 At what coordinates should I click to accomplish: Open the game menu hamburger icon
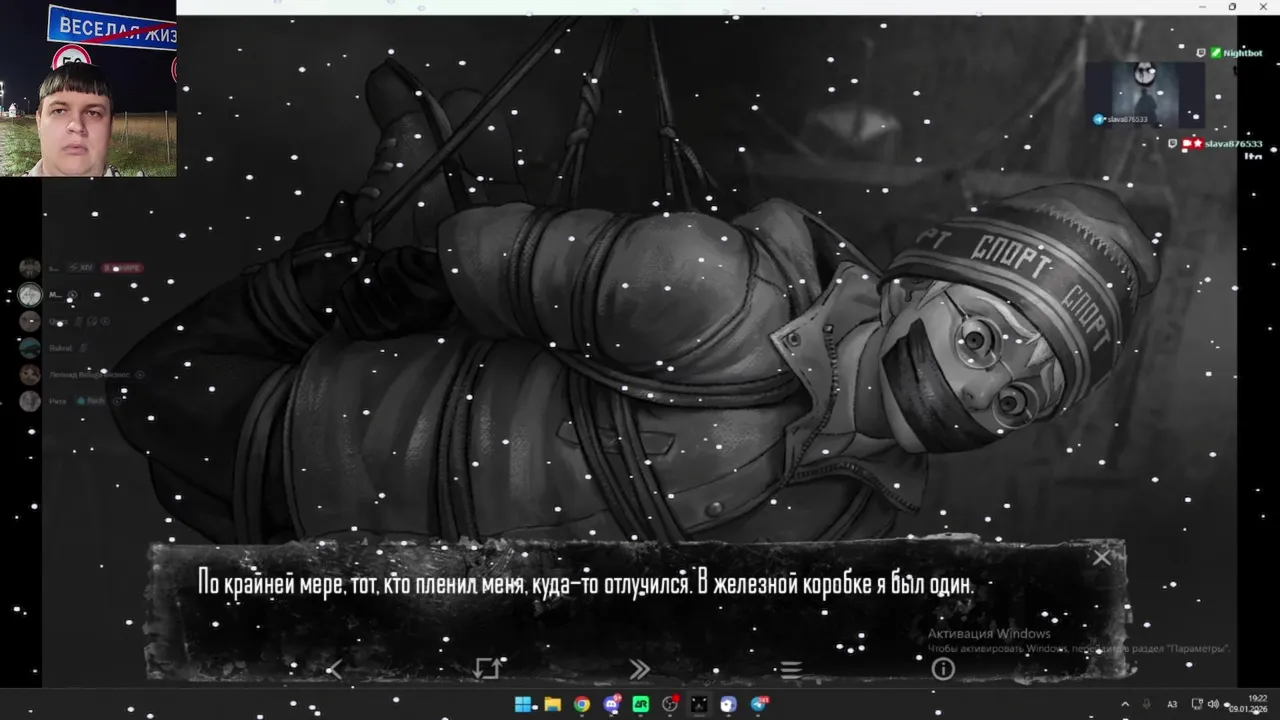coord(791,670)
